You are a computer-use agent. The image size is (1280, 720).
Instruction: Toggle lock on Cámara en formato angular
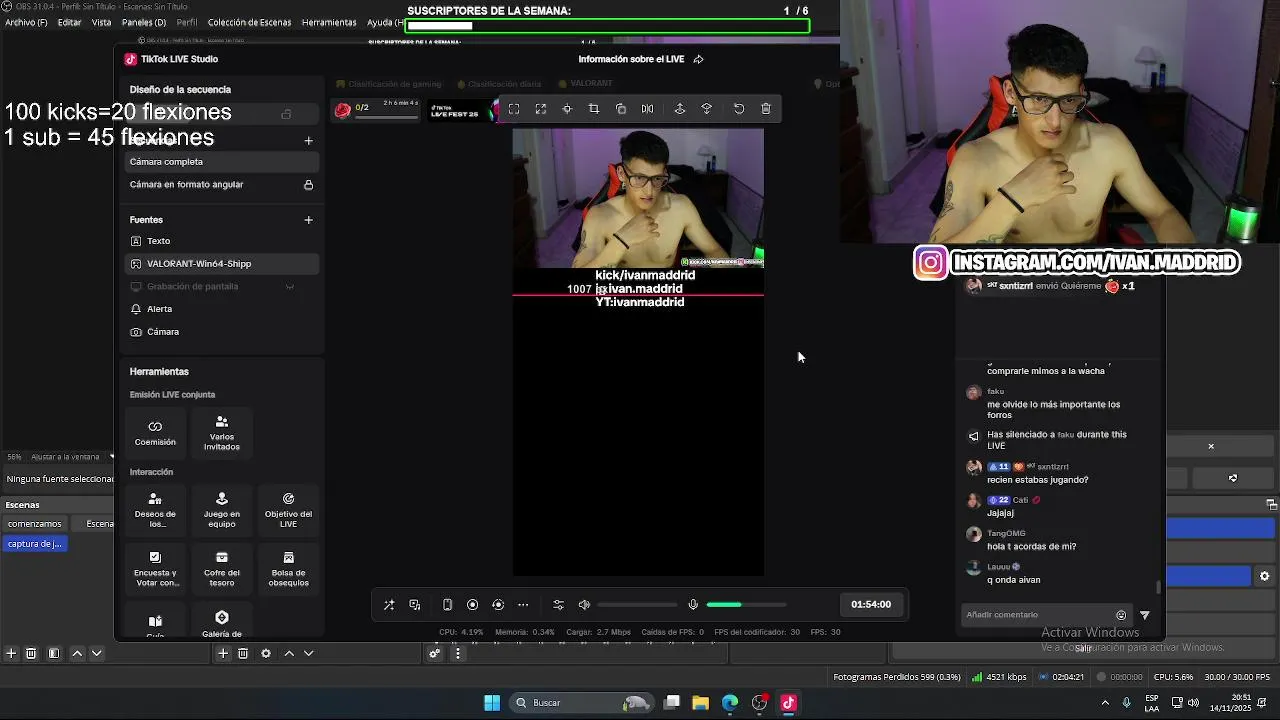pyautogui.click(x=308, y=185)
